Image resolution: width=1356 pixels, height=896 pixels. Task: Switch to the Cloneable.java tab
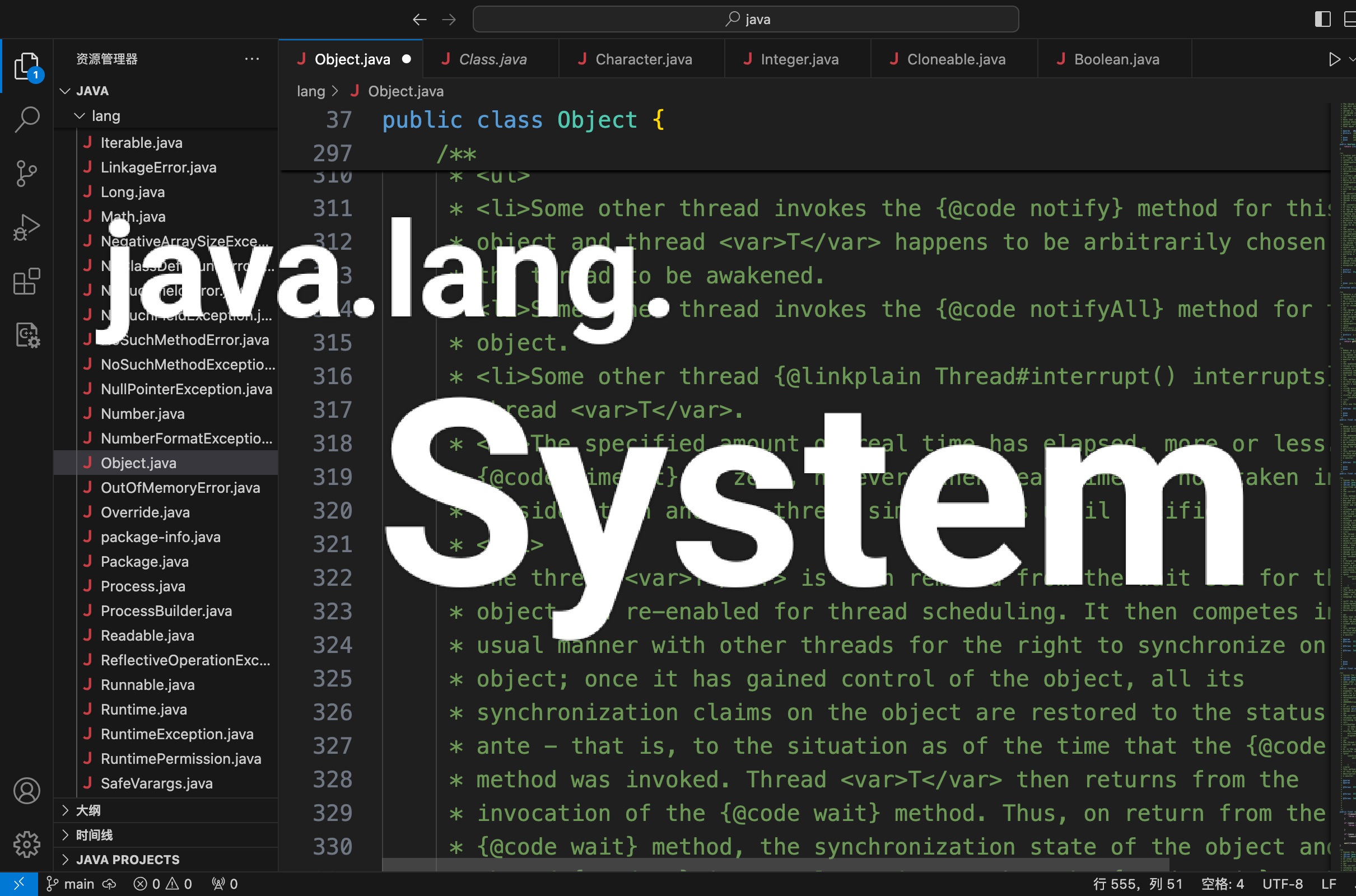954,59
